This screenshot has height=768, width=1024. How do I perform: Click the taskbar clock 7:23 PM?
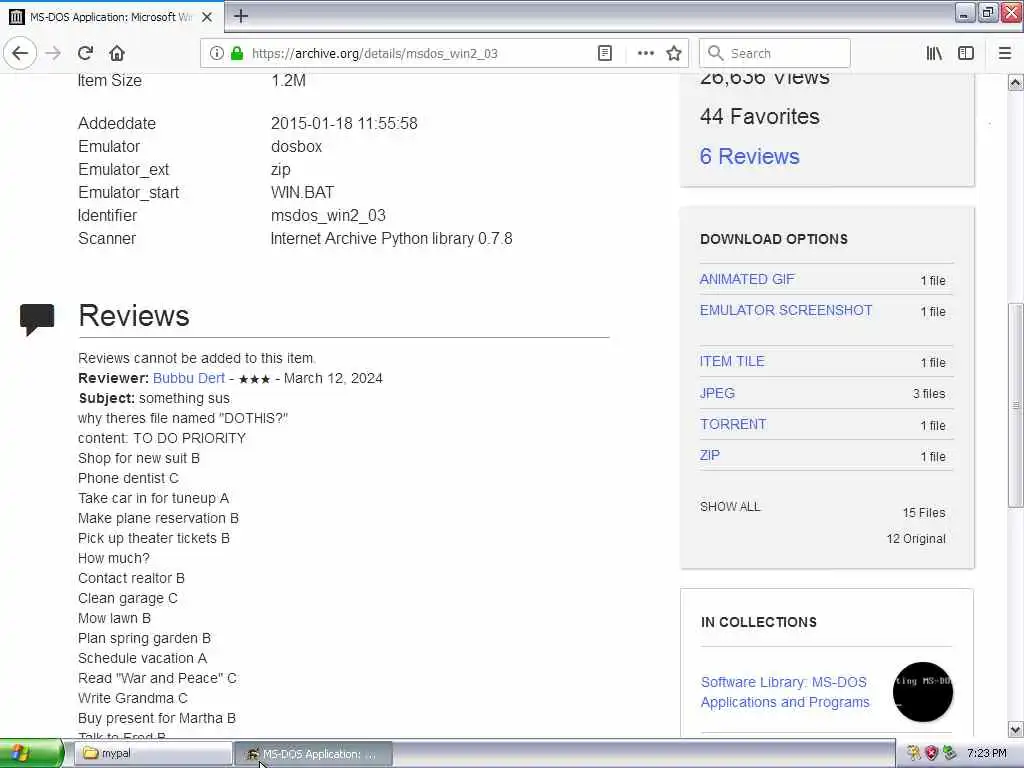click(x=987, y=754)
